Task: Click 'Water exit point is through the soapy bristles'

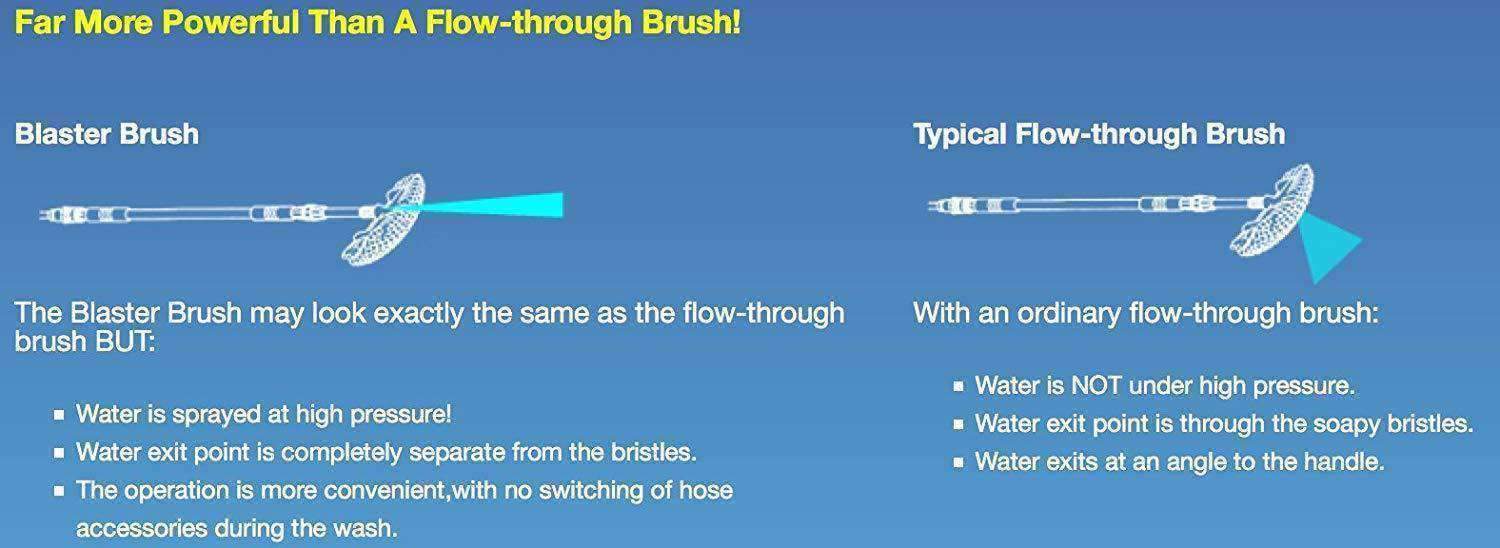Action: pyautogui.click(x=1224, y=423)
